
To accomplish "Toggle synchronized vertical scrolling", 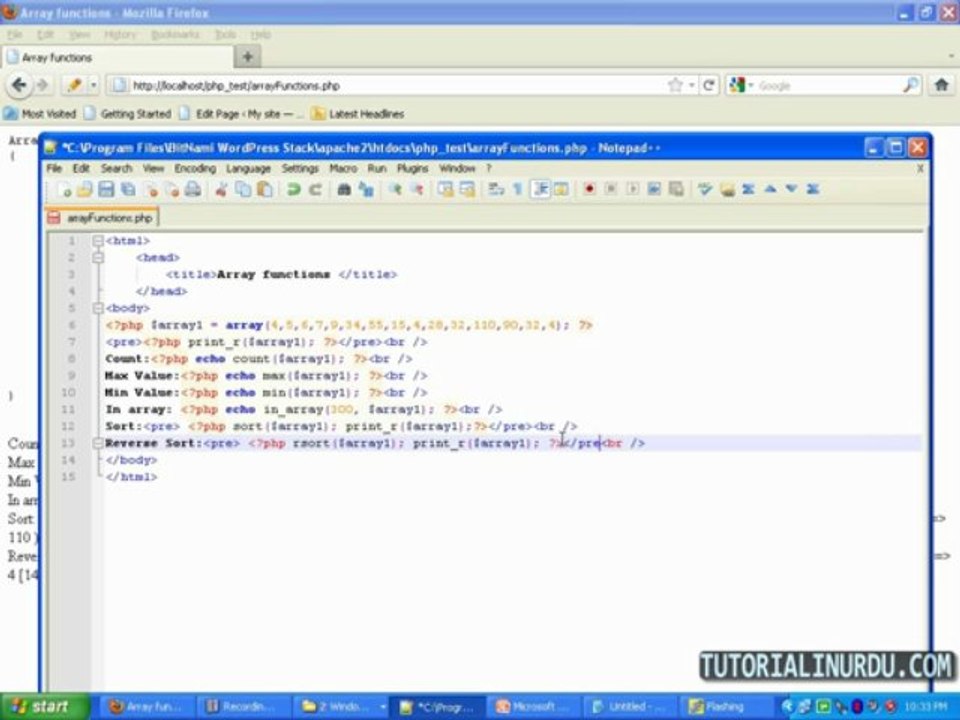I will (445, 190).
